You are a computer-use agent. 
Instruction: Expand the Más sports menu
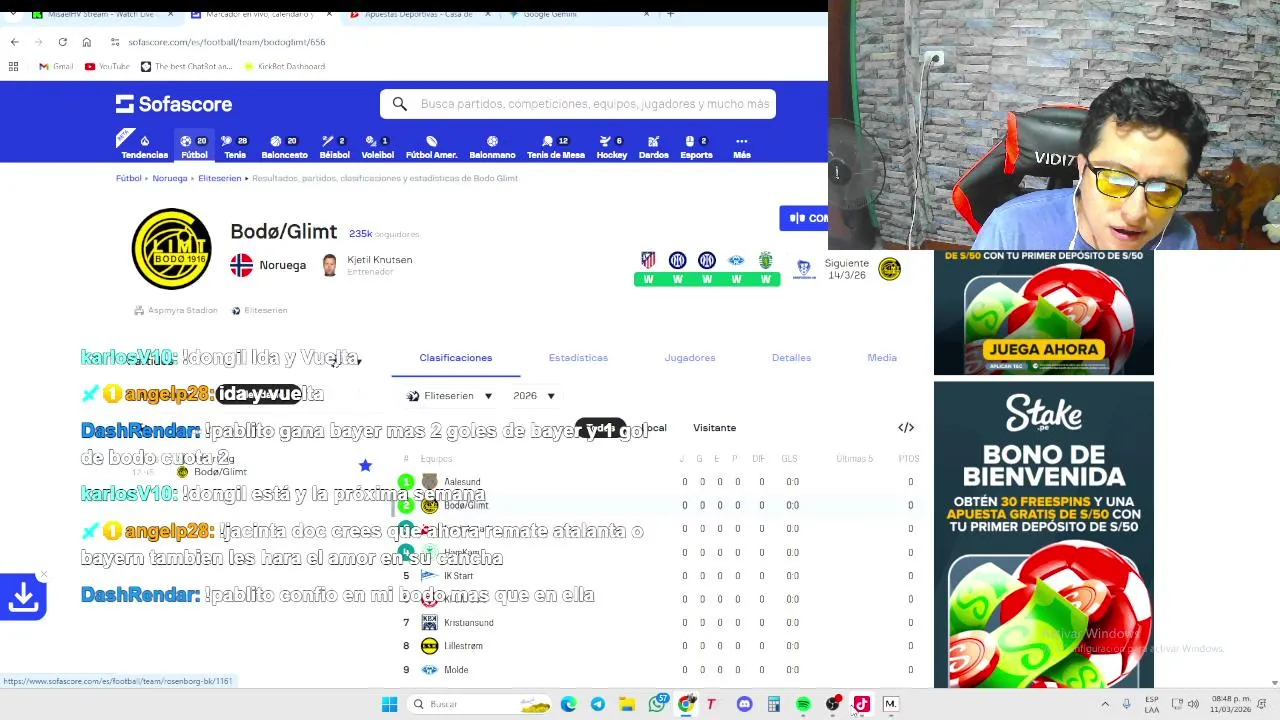coord(741,147)
